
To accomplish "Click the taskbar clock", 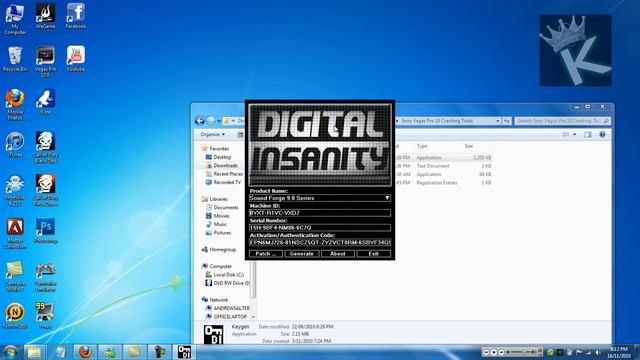I will click(619, 352).
